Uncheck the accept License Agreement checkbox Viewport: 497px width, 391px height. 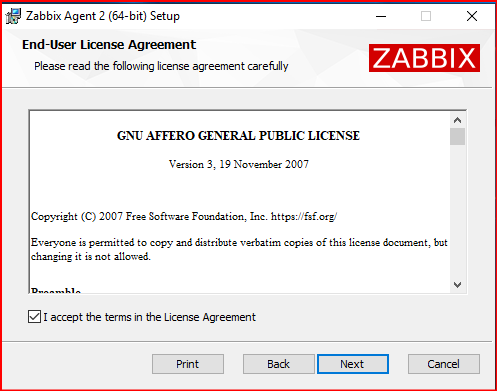(34, 317)
